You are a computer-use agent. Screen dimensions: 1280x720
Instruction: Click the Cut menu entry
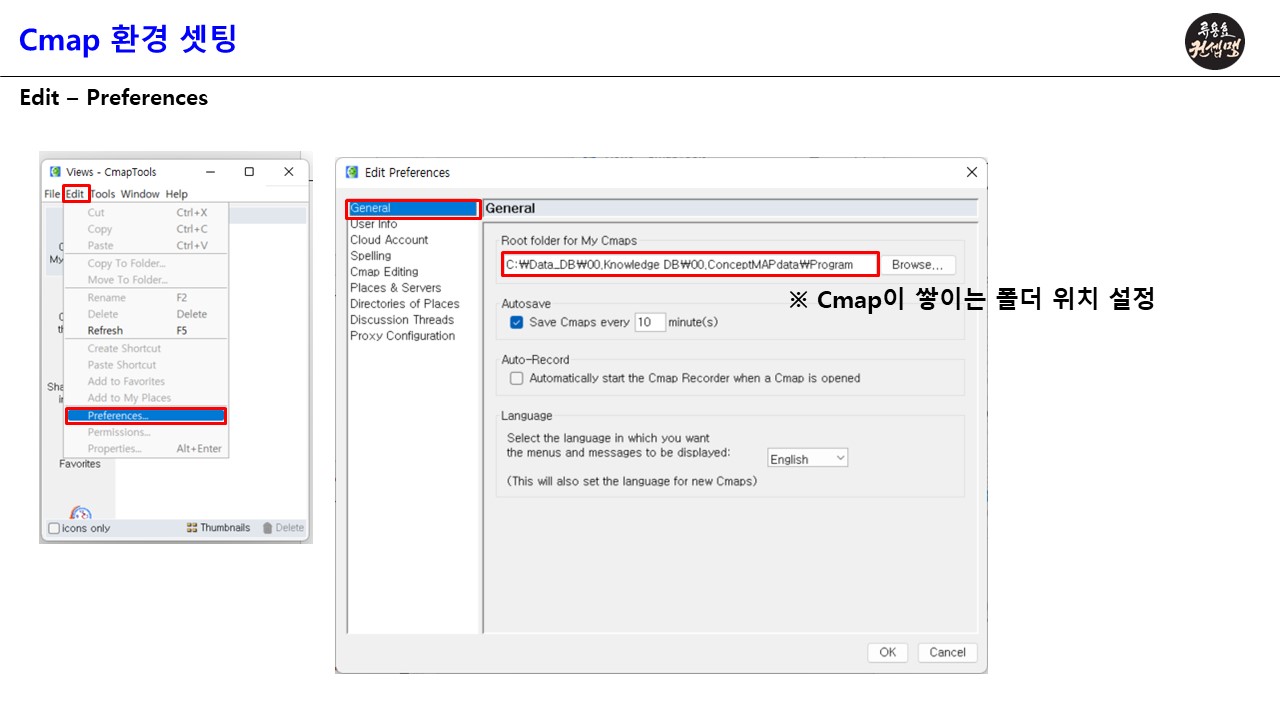tap(146, 212)
